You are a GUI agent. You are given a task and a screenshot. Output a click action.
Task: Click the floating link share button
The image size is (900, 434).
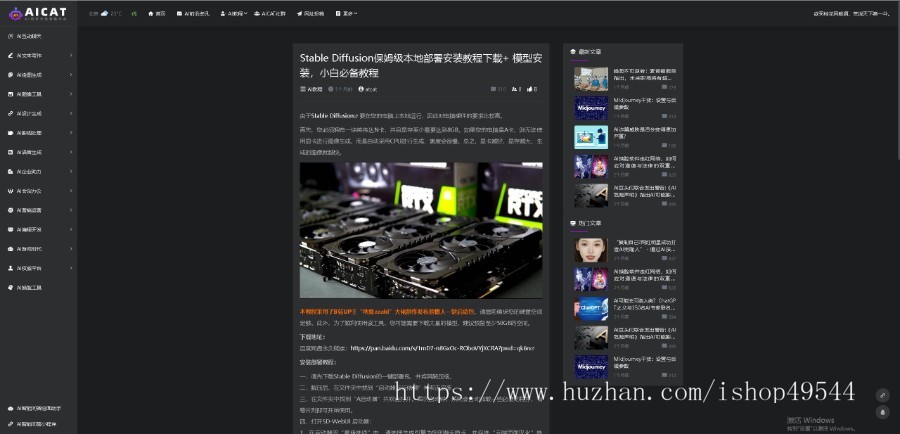(882, 395)
